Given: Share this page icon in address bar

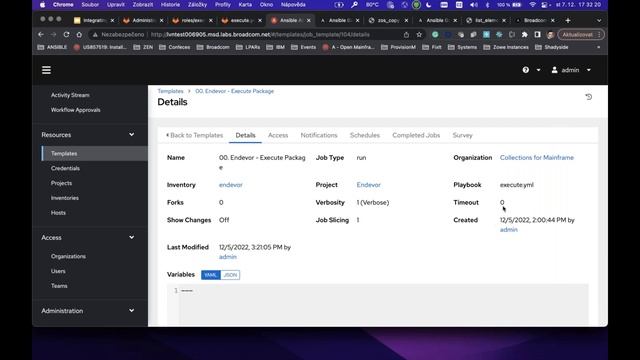Looking at the screenshot, I should click(x=406, y=35).
